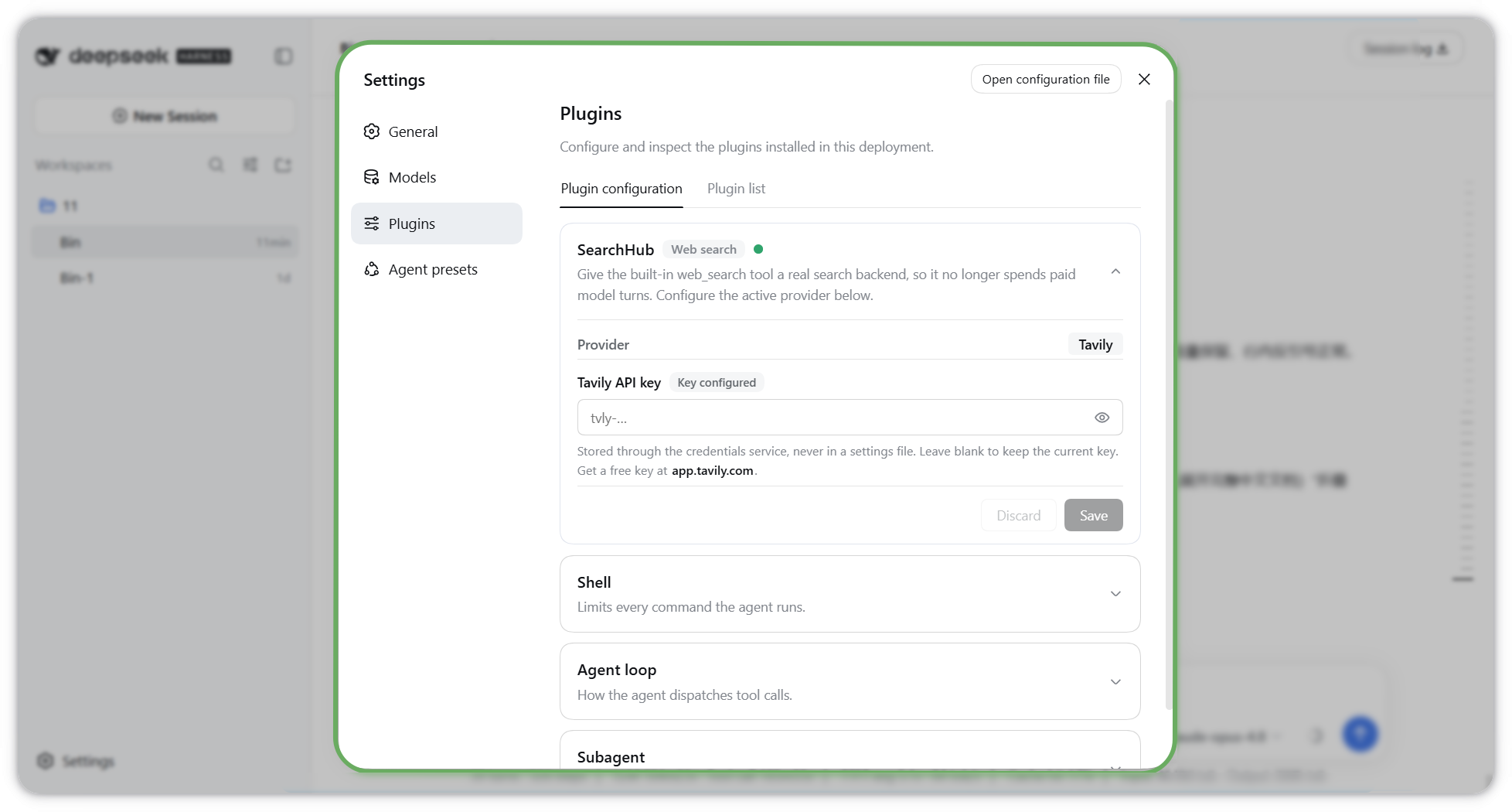The width and height of the screenshot is (1512, 812).
Task: Open the Provider dropdown showing Tavily
Action: (1095, 345)
